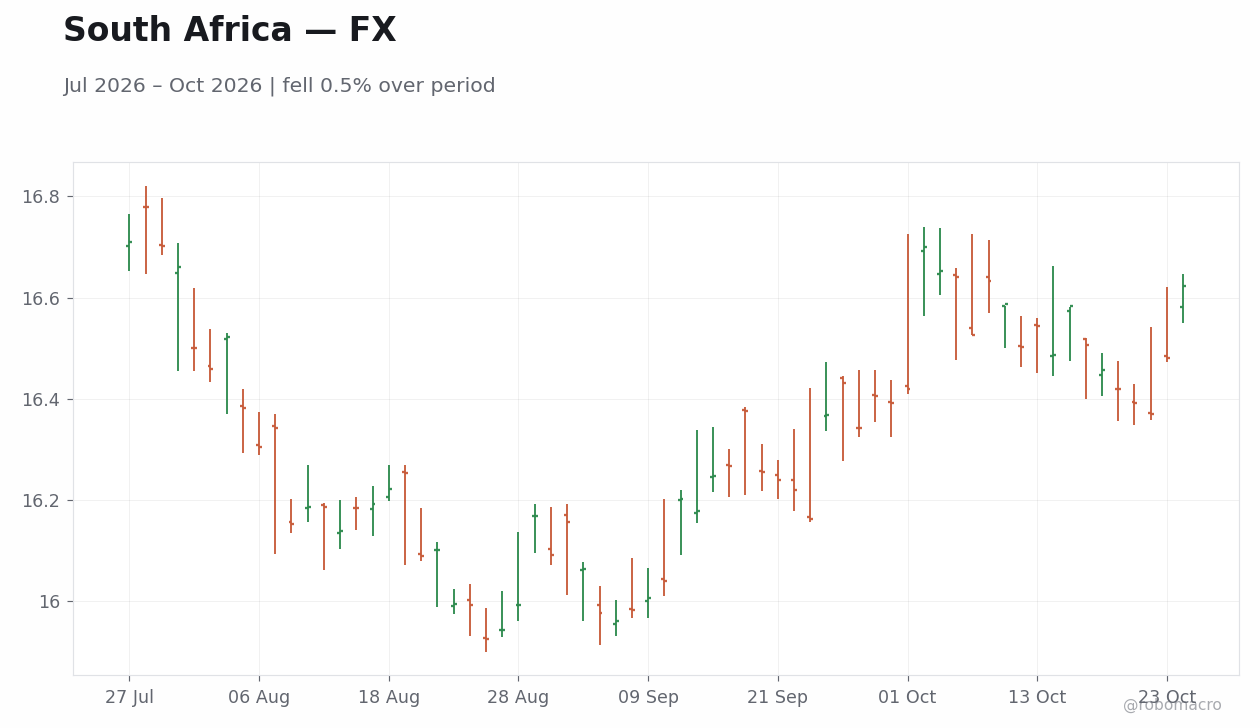Click the first green bar at 27 Jul
Viewport: 1260px width, 728px height.
[x=129, y=242]
